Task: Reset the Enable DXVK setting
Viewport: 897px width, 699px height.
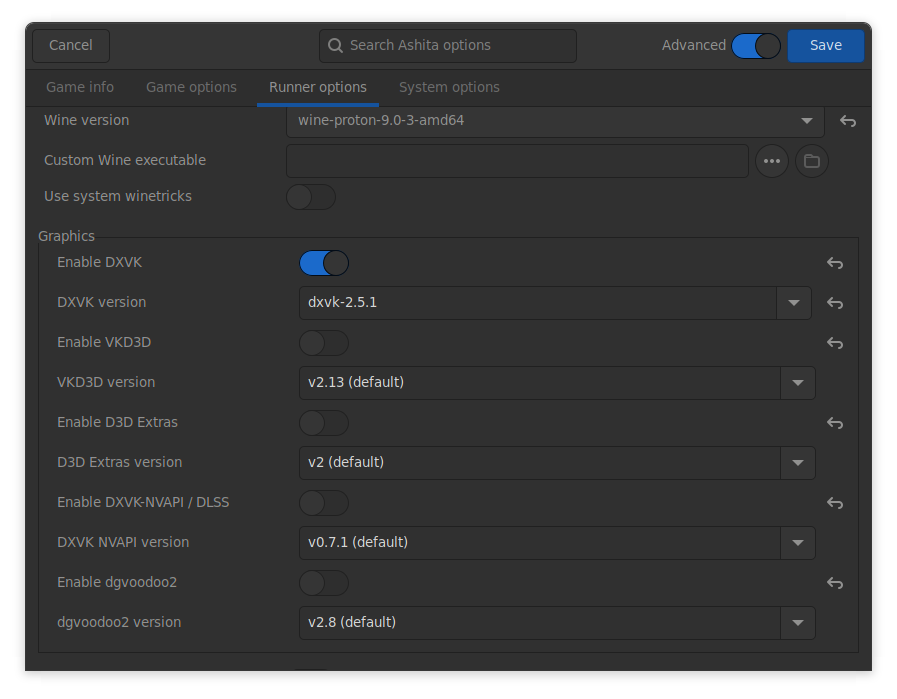Action: (x=834, y=263)
